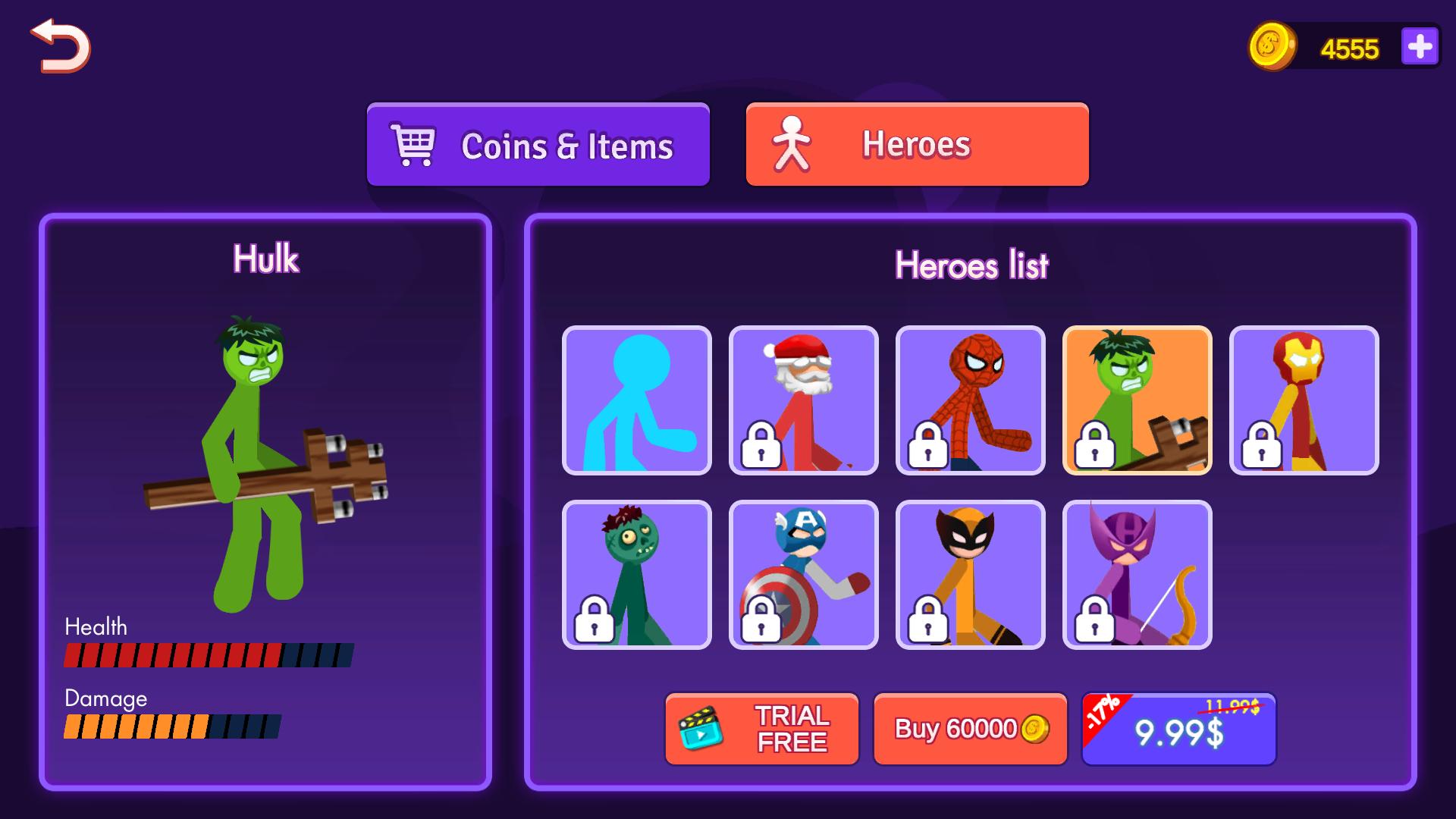Image resolution: width=1456 pixels, height=819 pixels.
Task: Choose the locked Captain America hero
Action: (804, 575)
